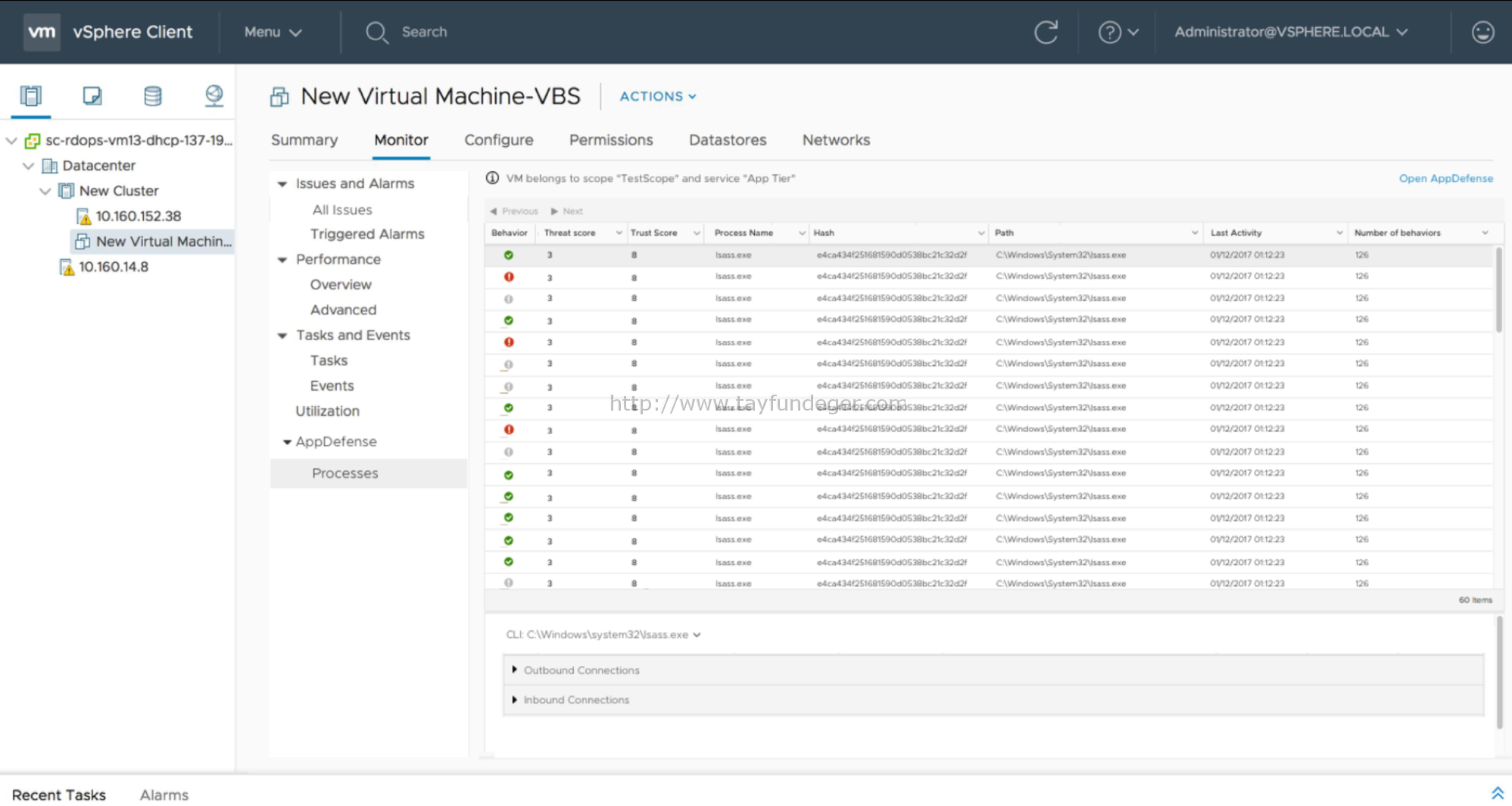The height and width of the screenshot is (806, 1512).
Task: Expand Inbound Connections
Action: [x=514, y=699]
